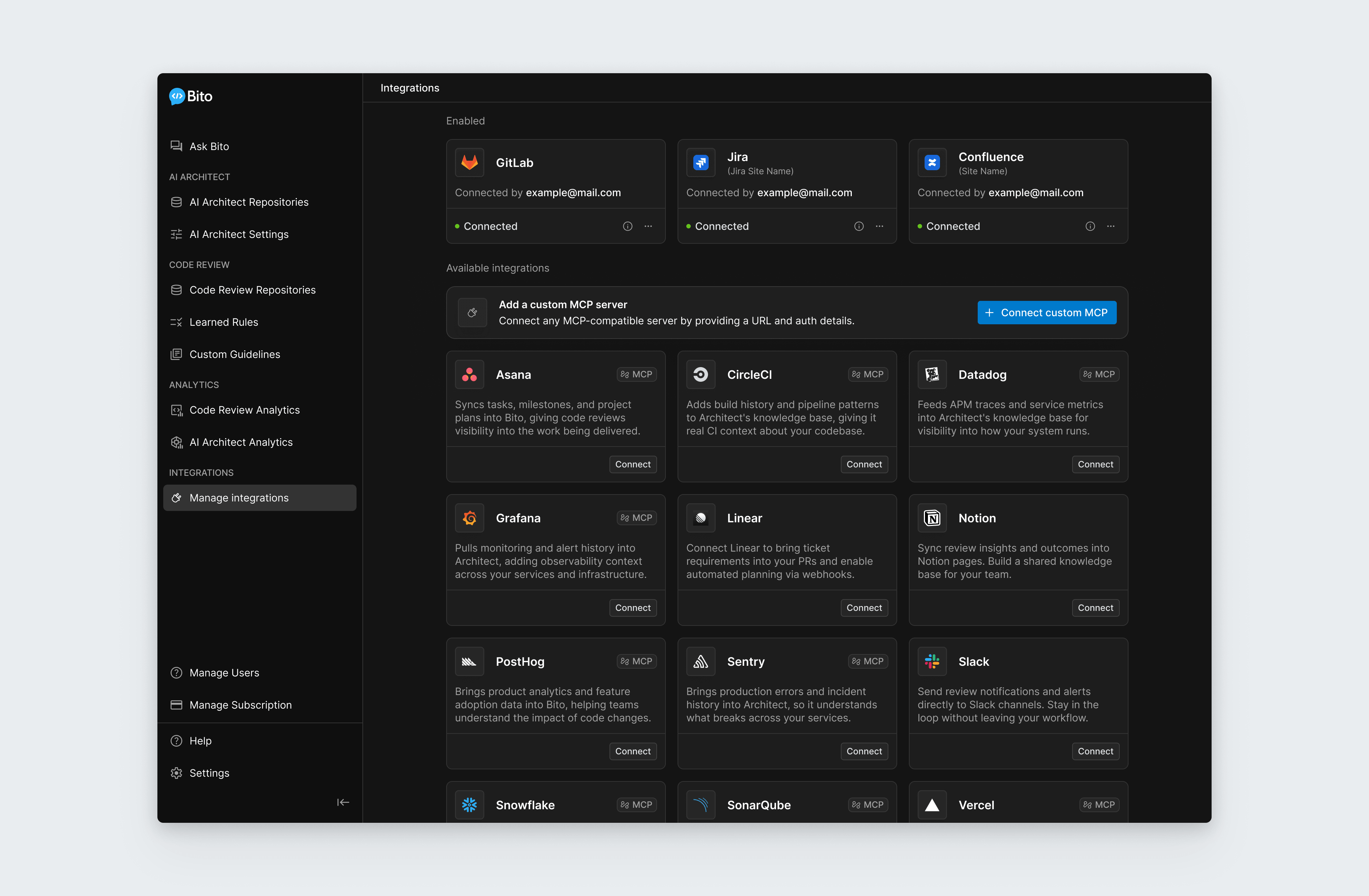1369x896 pixels.
Task: View AI Architect Analytics
Action: pyautogui.click(x=260, y=442)
